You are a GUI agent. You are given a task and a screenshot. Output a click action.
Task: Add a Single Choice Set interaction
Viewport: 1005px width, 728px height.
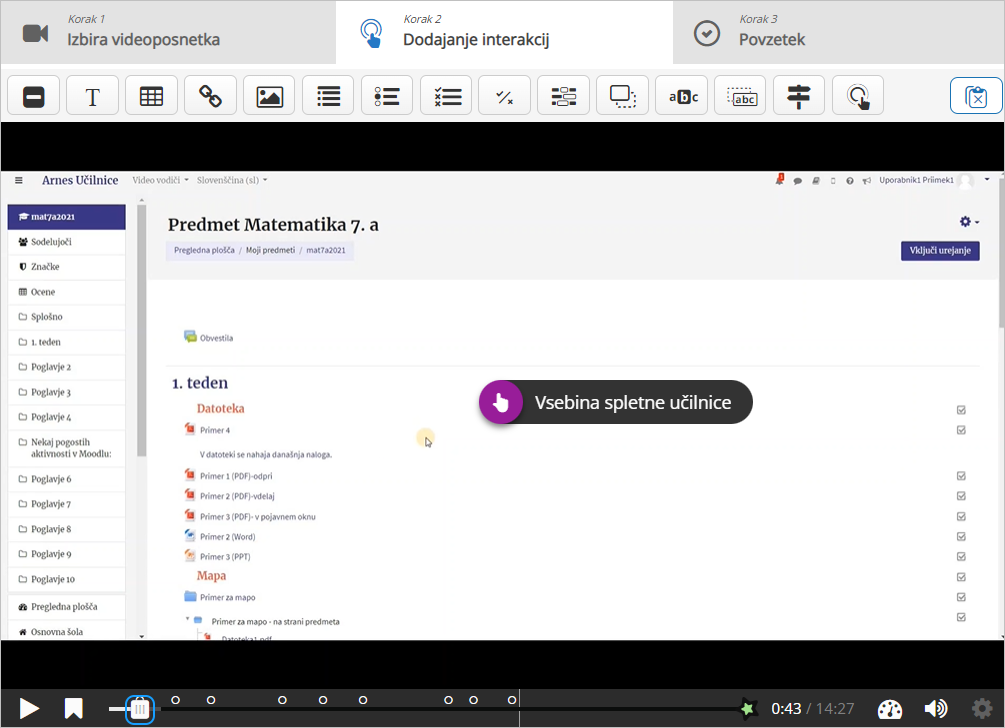tap(387, 95)
